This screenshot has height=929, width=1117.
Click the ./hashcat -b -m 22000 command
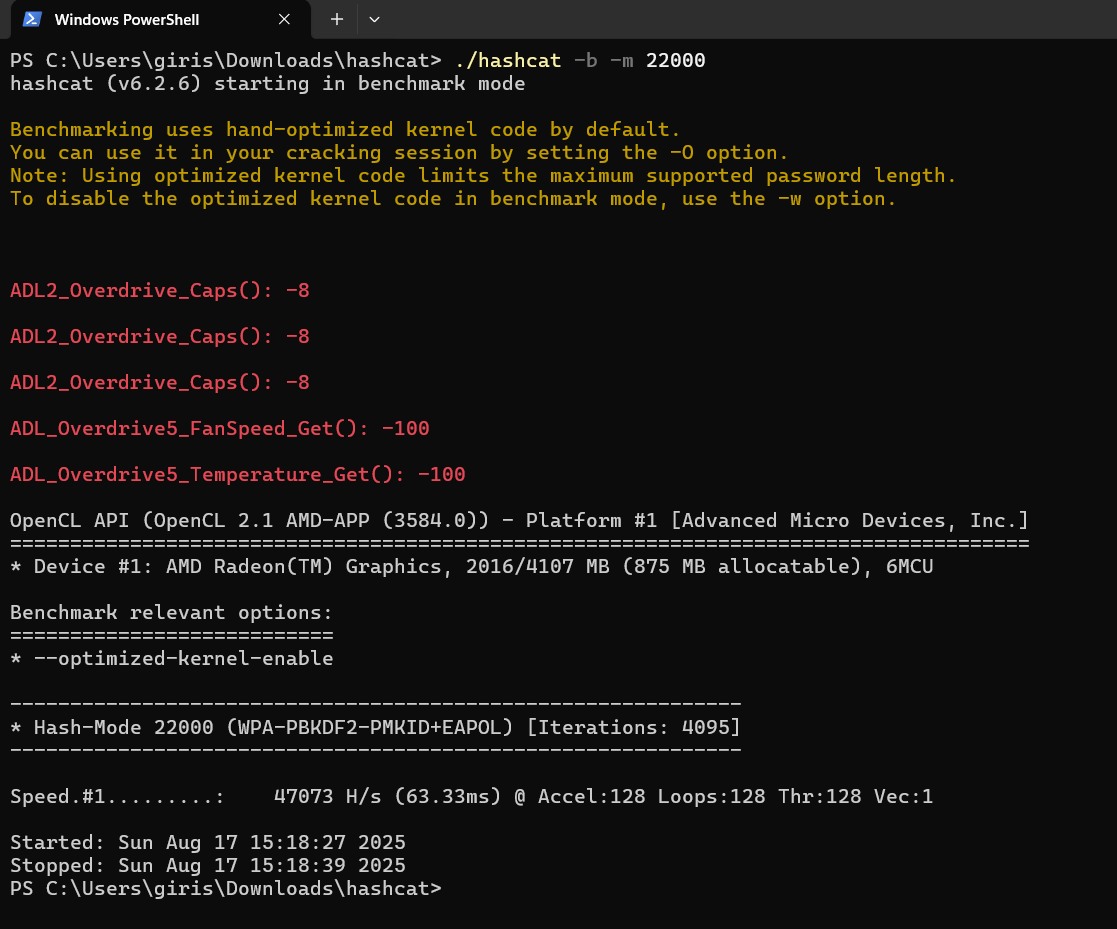579,61
